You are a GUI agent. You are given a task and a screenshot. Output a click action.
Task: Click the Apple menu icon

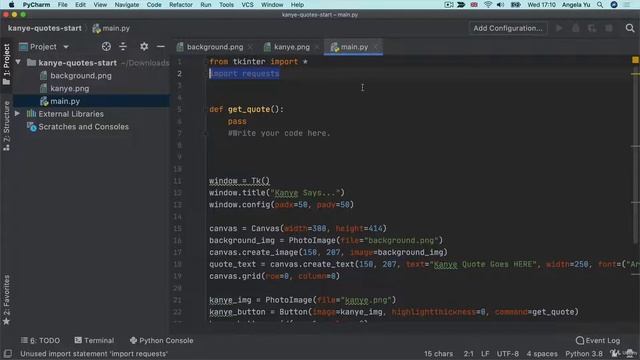point(11,4)
